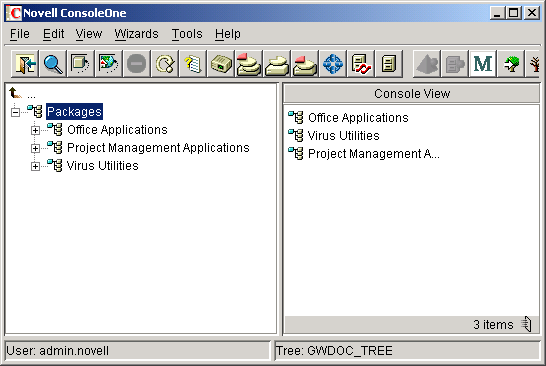Click the Console View header
The height and width of the screenshot is (366, 546).
[x=412, y=94]
